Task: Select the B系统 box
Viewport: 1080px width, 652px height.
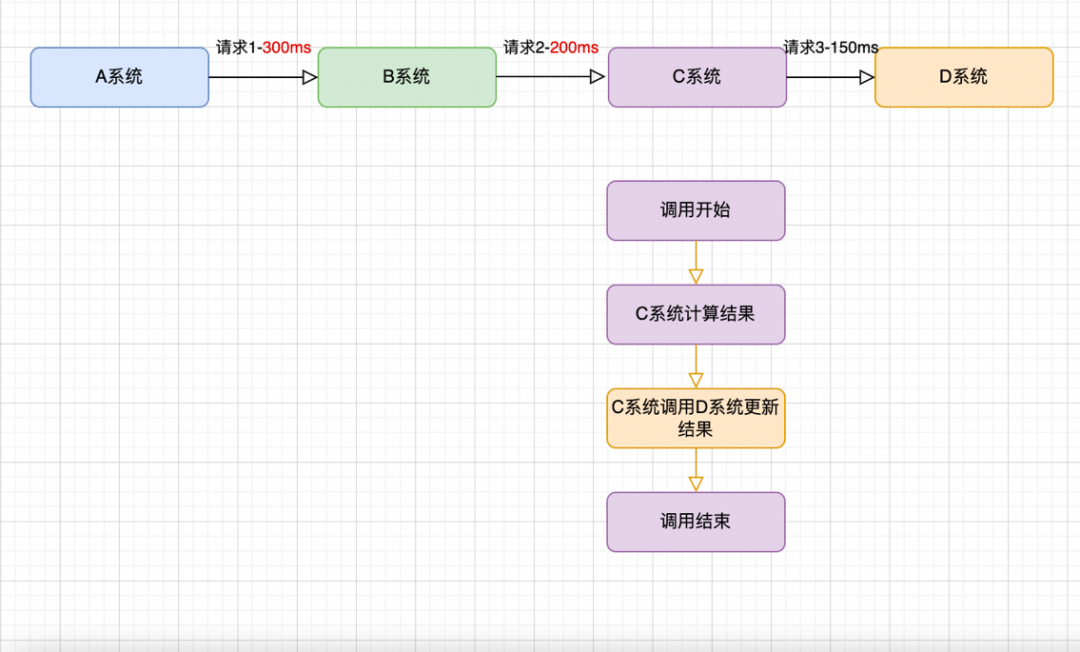Action: point(406,77)
